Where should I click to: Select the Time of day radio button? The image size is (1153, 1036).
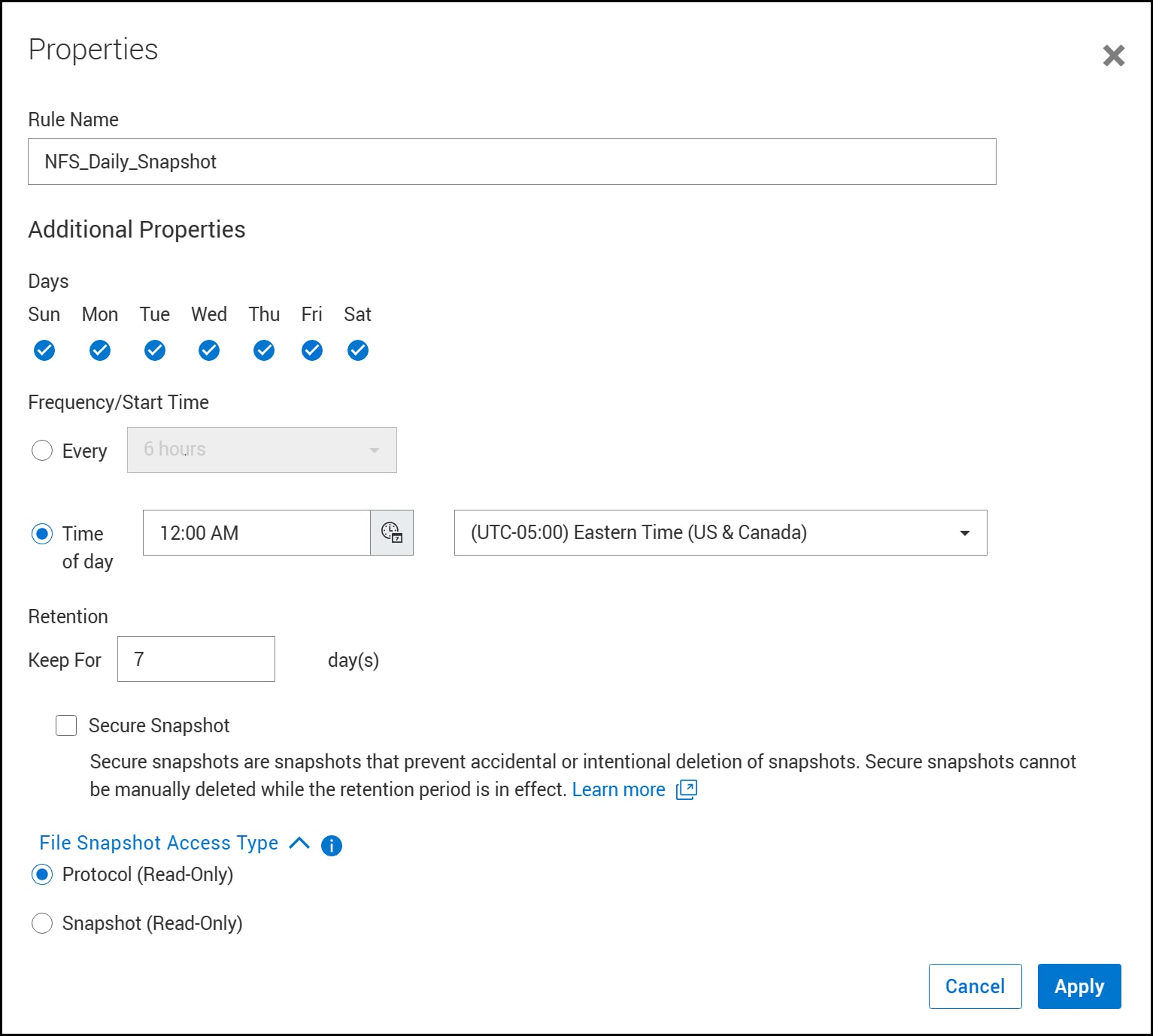[42, 534]
